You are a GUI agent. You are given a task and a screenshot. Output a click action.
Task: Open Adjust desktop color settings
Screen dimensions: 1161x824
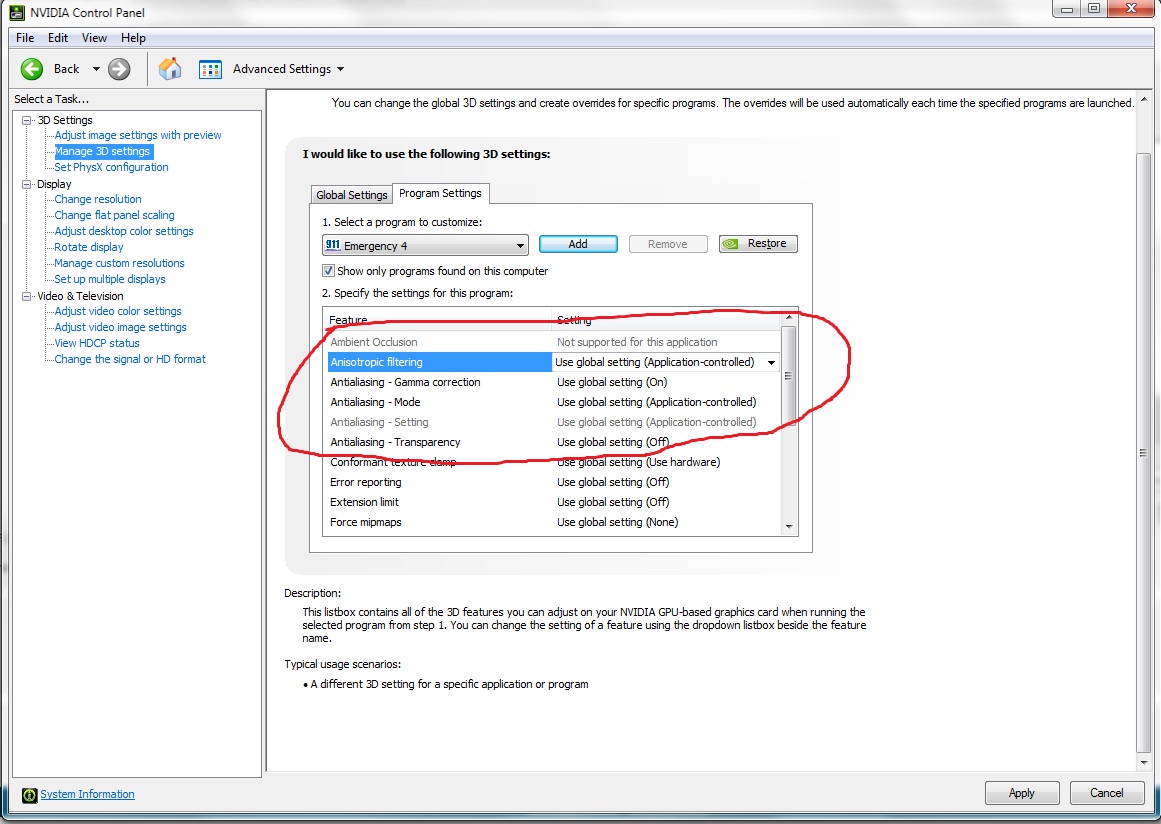[x=124, y=231]
